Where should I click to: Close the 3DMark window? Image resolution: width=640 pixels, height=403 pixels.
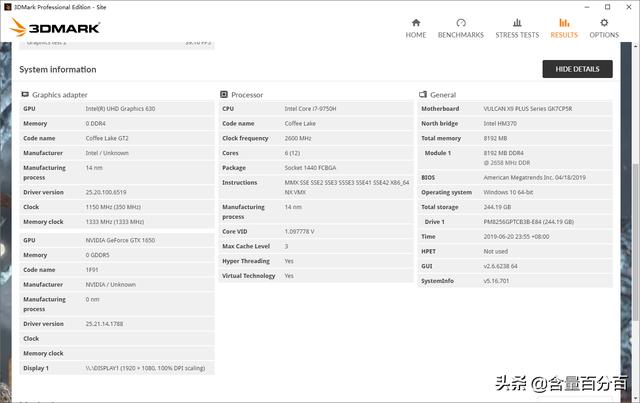(629, 7)
